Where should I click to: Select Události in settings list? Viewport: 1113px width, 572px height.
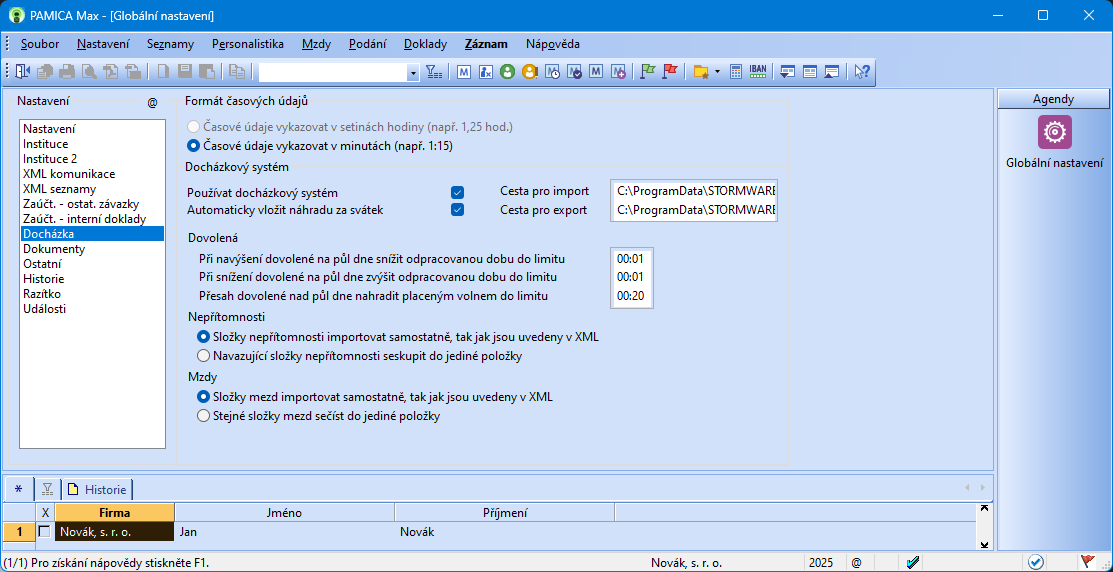click(92, 309)
